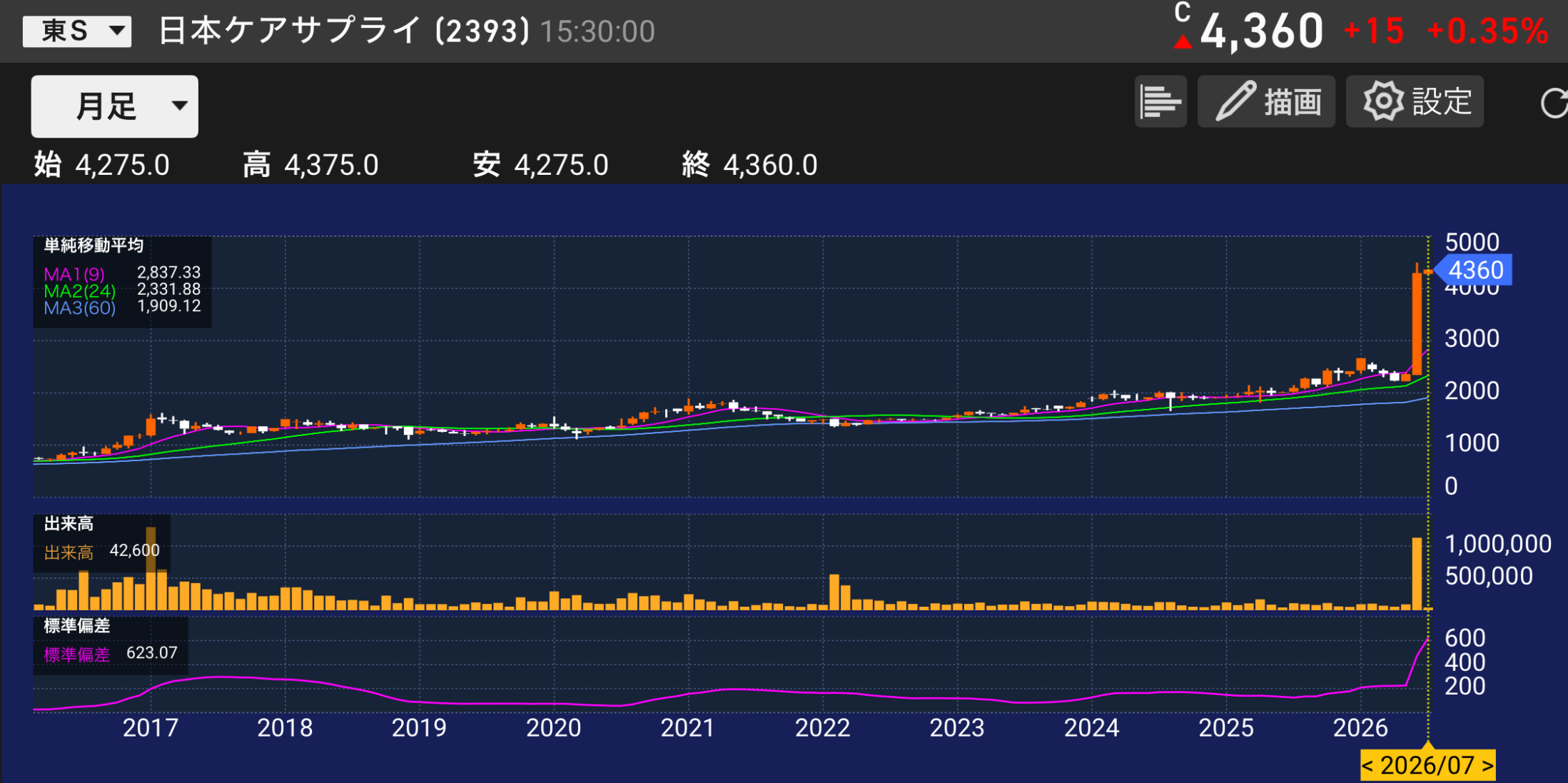
Task: Click the 5000 price axis label
Action: point(1472,243)
